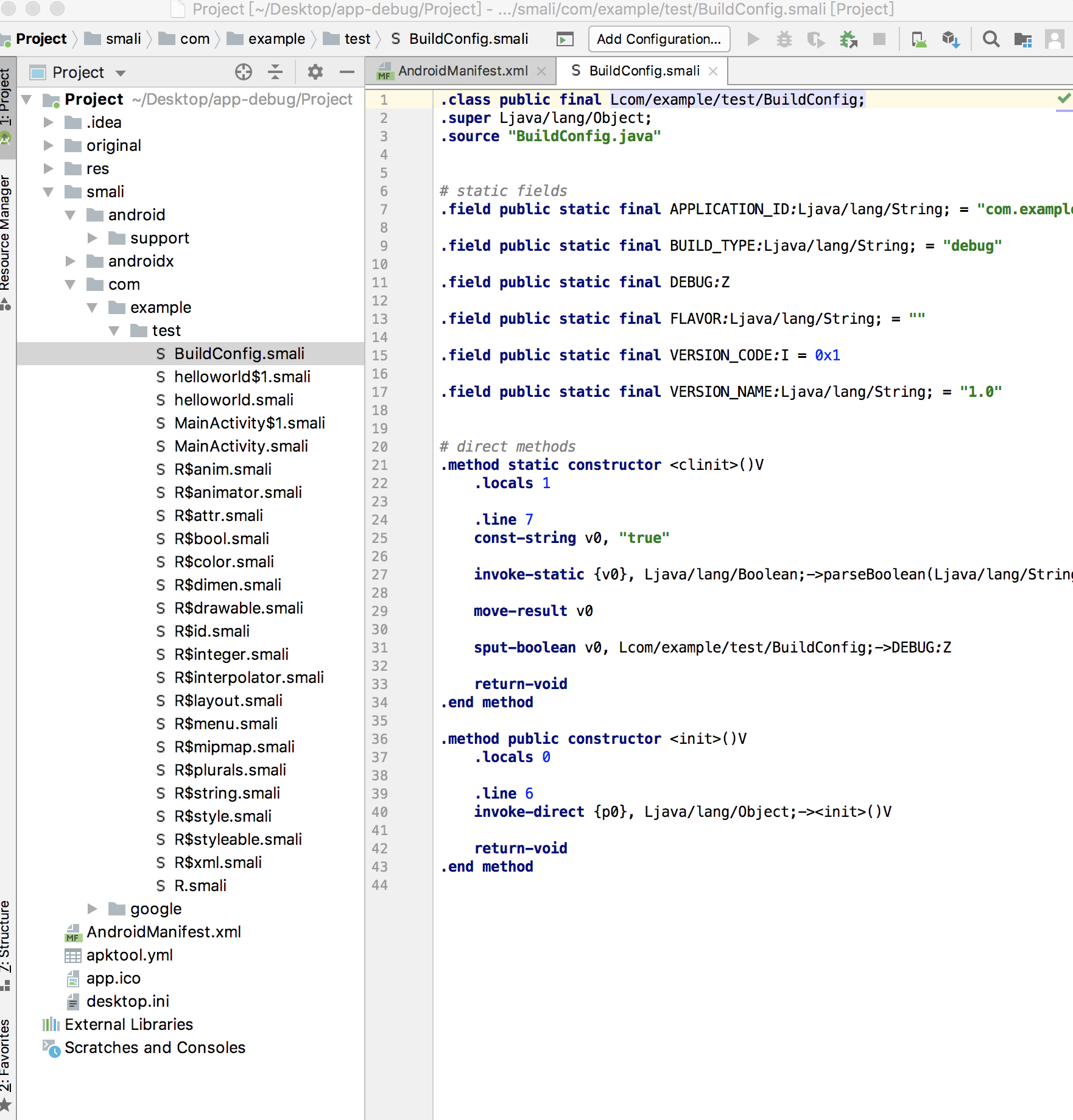1073x1120 pixels.
Task: Open the SDK Manager download icon
Action: (951, 38)
